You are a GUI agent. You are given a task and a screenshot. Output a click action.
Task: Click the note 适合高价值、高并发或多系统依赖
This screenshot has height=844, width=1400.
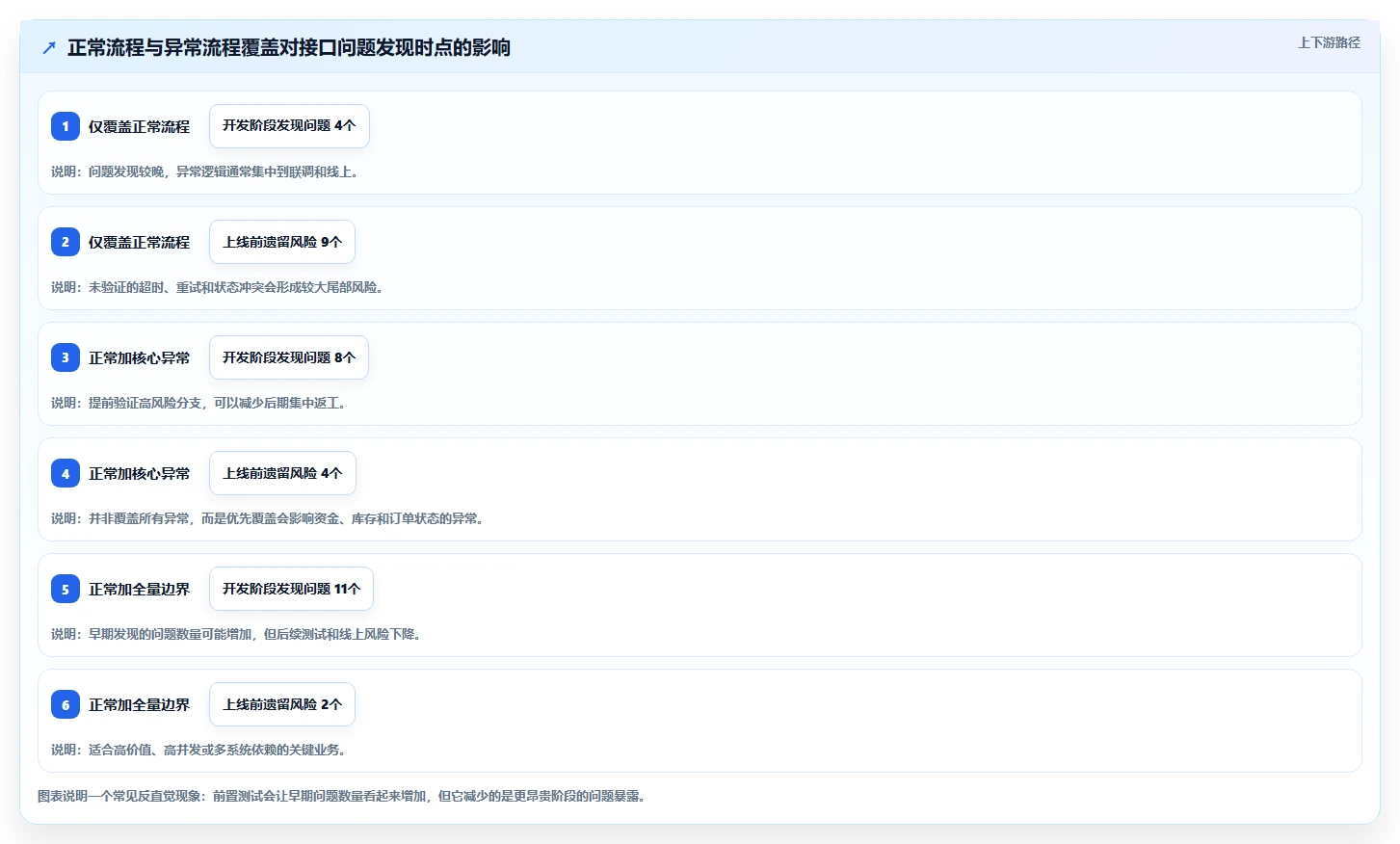coord(200,750)
